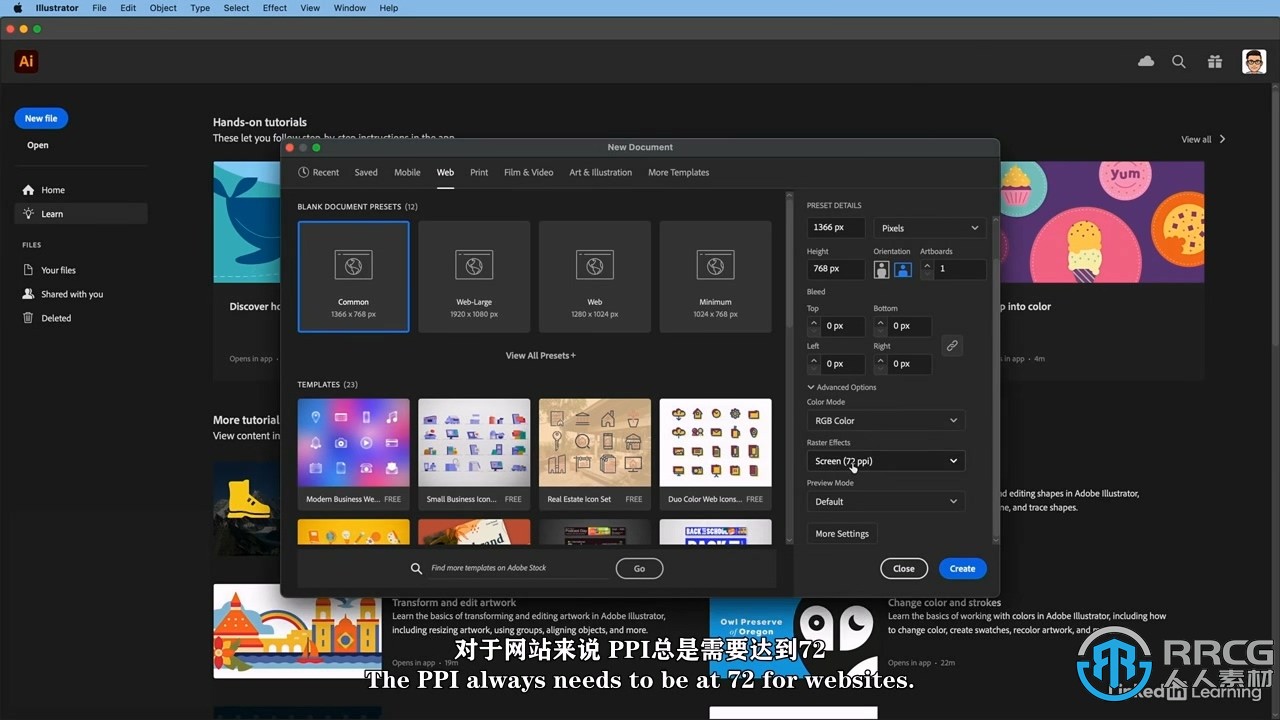Click the Close button in dialog

(x=904, y=568)
